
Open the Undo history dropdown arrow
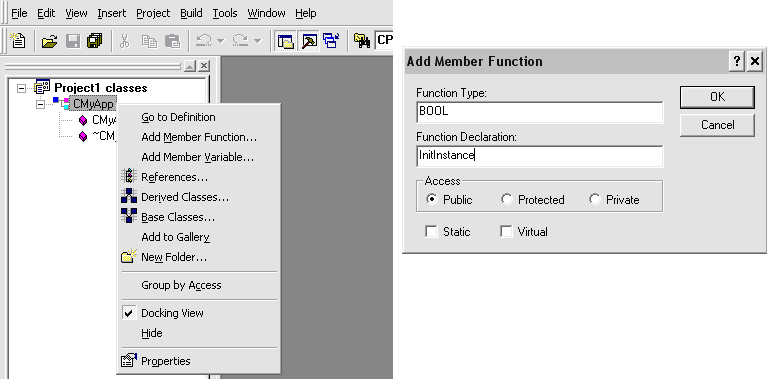221,41
